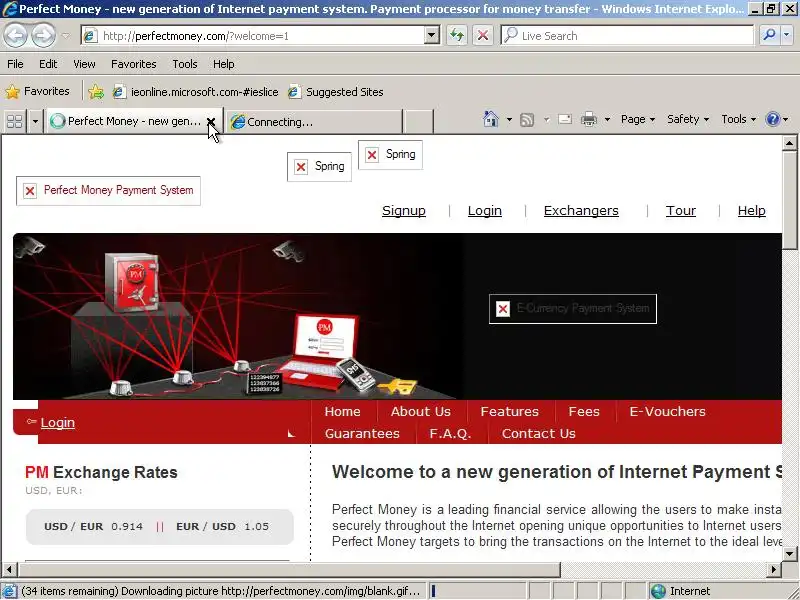
Task: Open F.A.Q. in red menu
Action: [x=450, y=433]
